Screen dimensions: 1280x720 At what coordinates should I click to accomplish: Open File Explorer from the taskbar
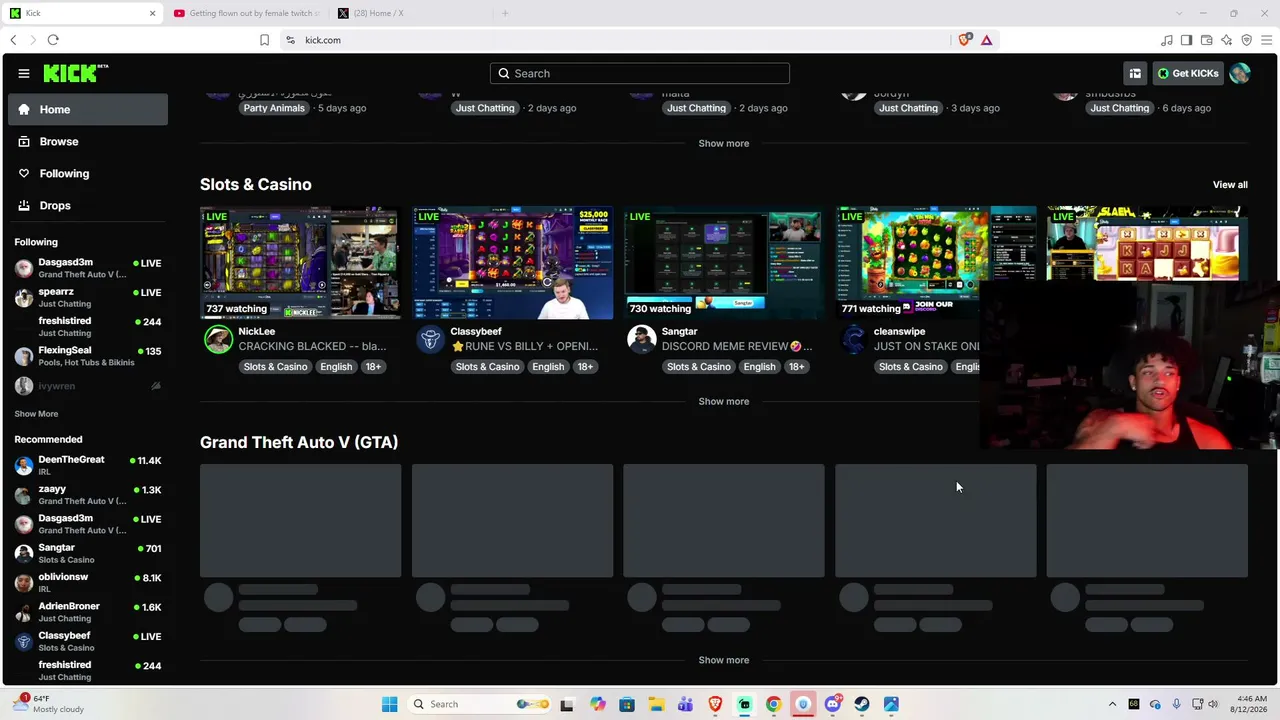click(x=656, y=704)
